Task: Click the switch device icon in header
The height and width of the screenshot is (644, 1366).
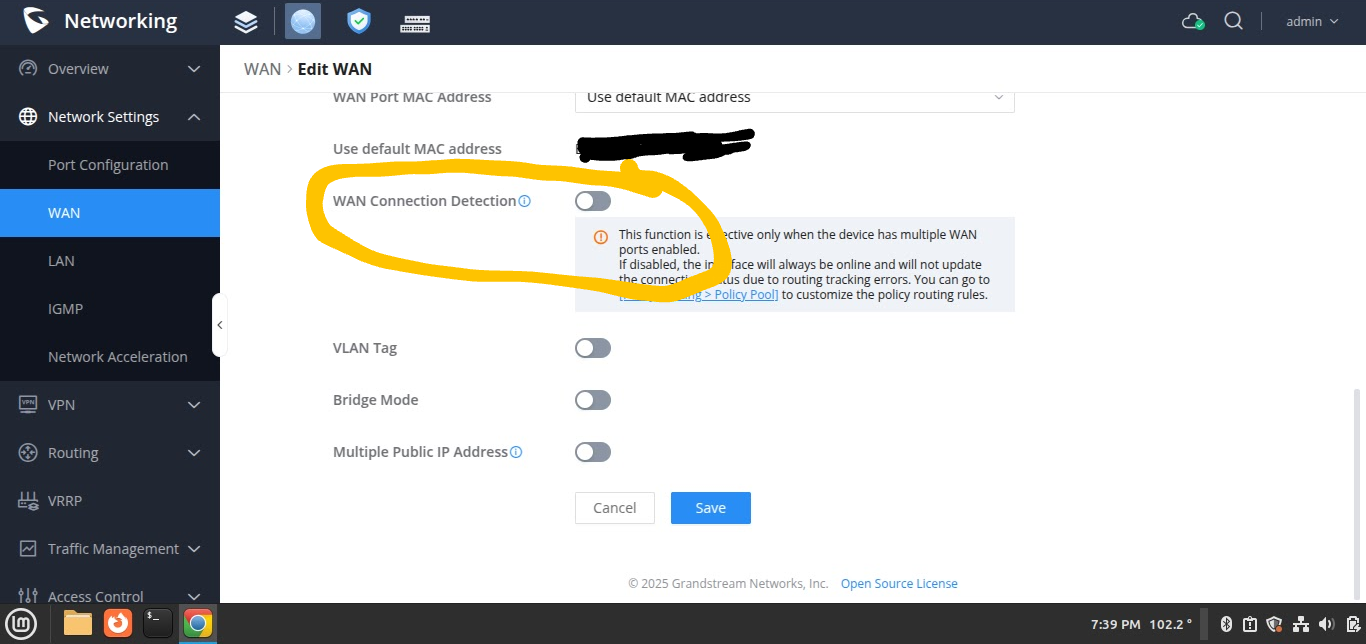Action: (x=414, y=22)
